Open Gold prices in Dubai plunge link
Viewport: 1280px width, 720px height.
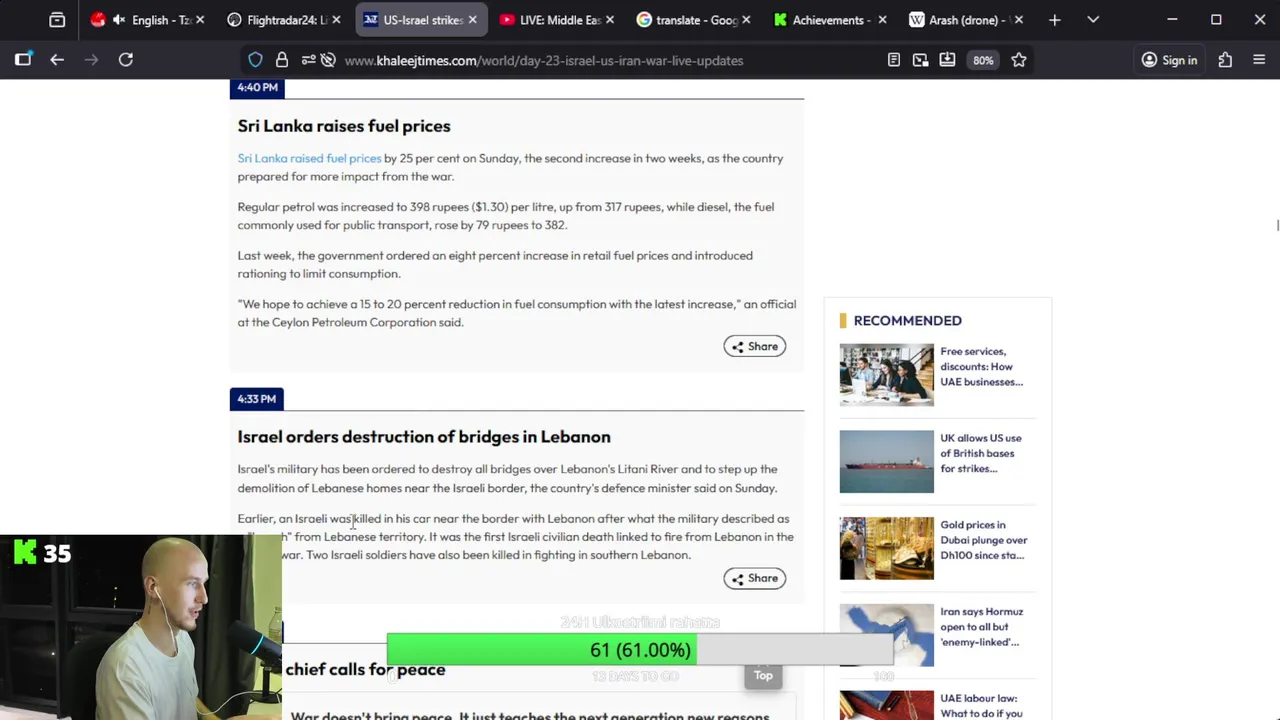(984, 540)
